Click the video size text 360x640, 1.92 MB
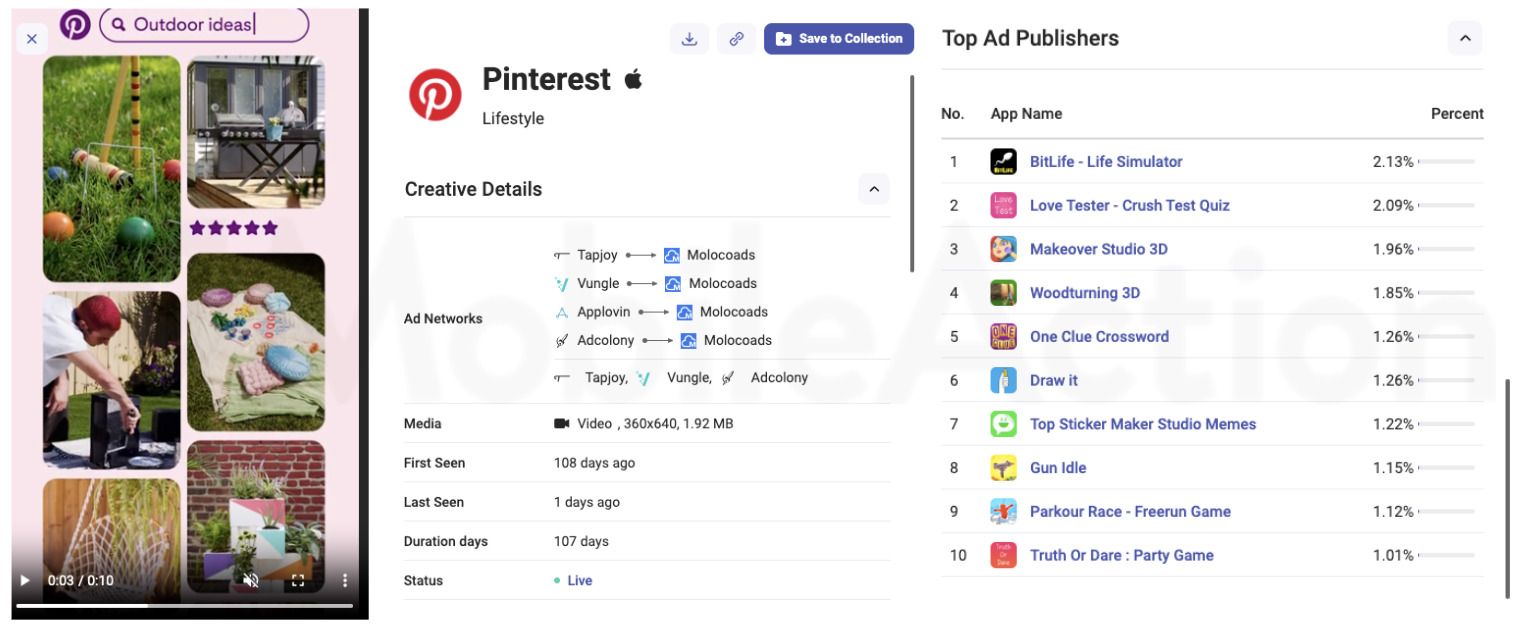Image resolution: width=1532 pixels, height=630 pixels. (678, 424)
